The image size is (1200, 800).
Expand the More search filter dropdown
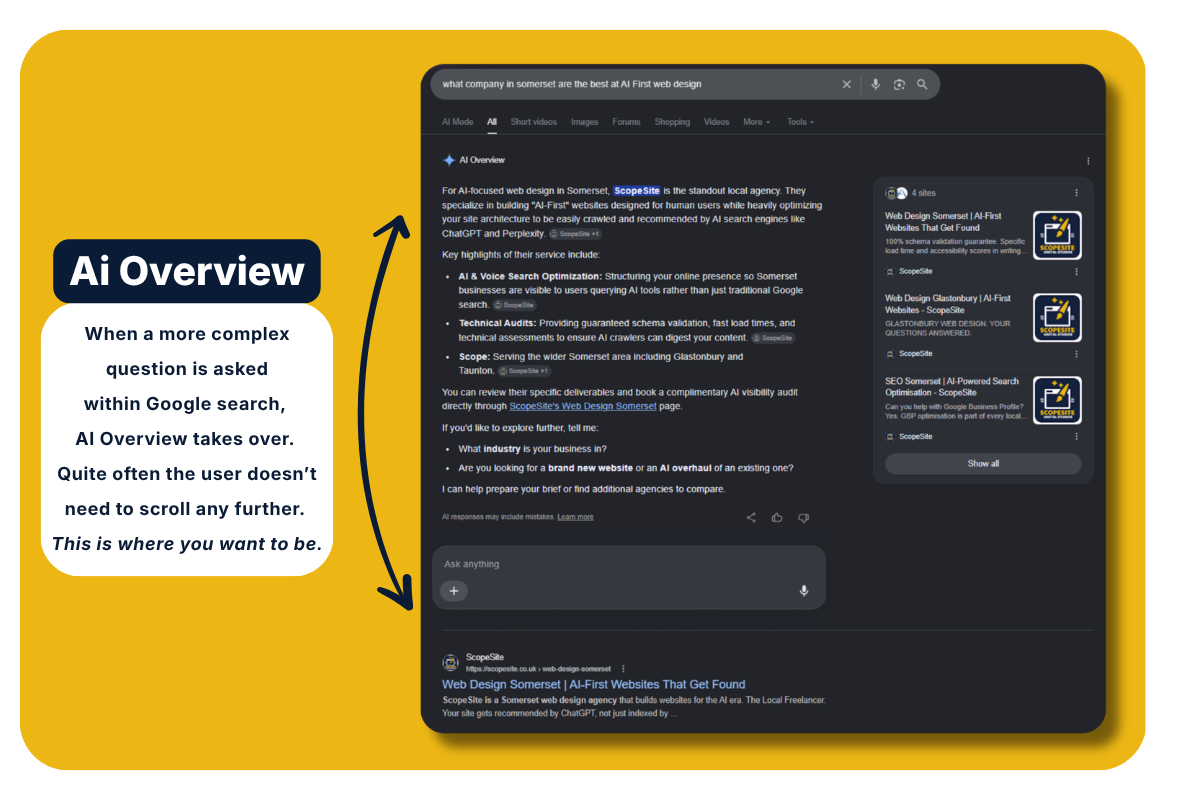[x=756, y=122]
